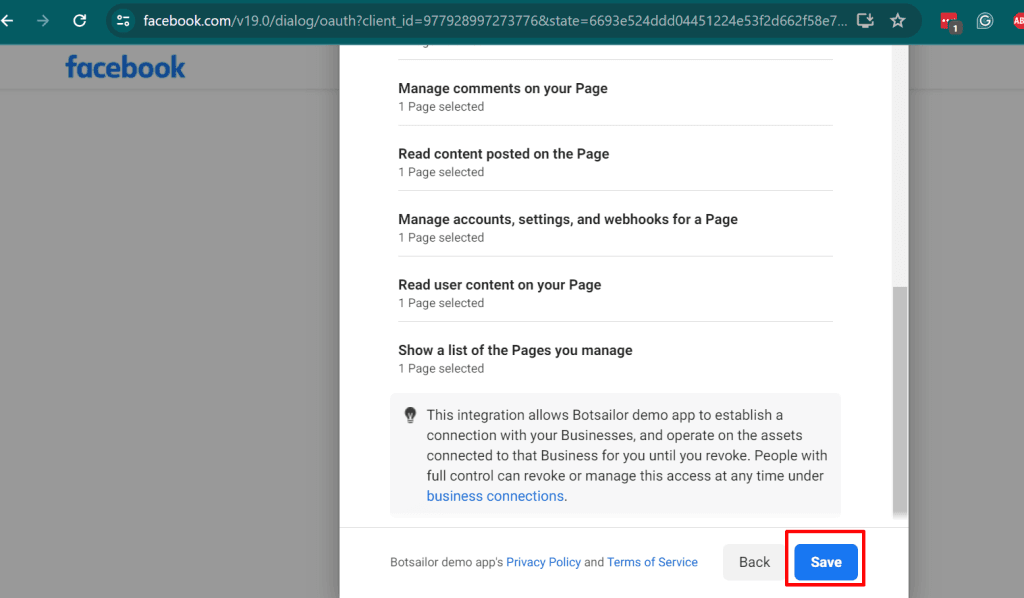
Task: Open the Terms of Service link
Action: point(652,562)
